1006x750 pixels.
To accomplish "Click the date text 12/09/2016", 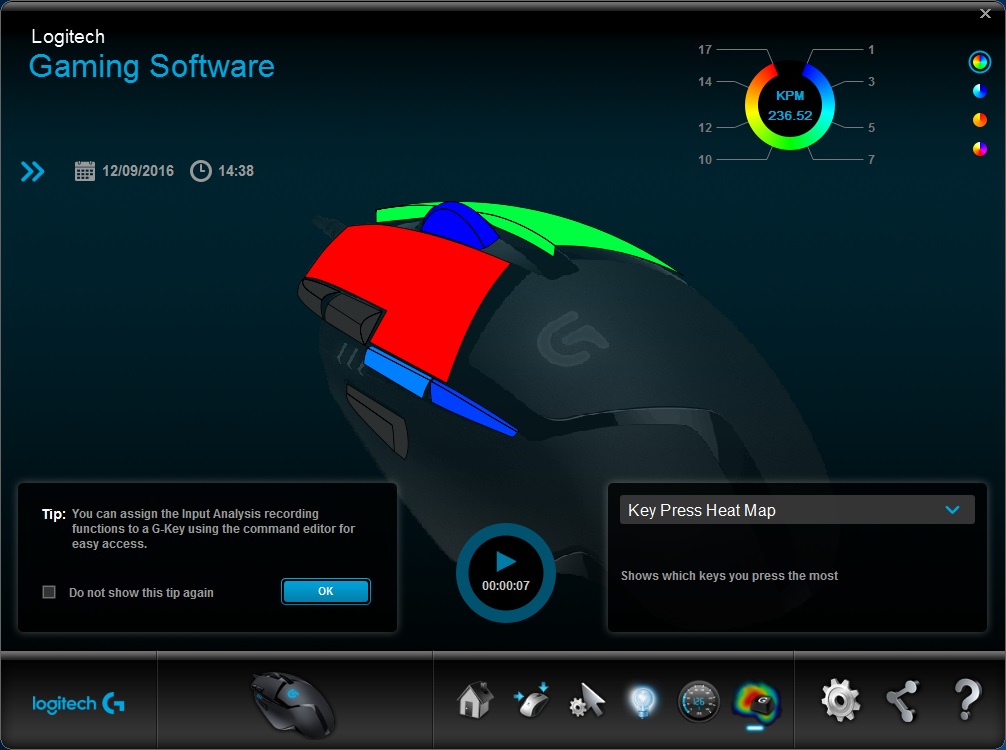I will 138,171.
